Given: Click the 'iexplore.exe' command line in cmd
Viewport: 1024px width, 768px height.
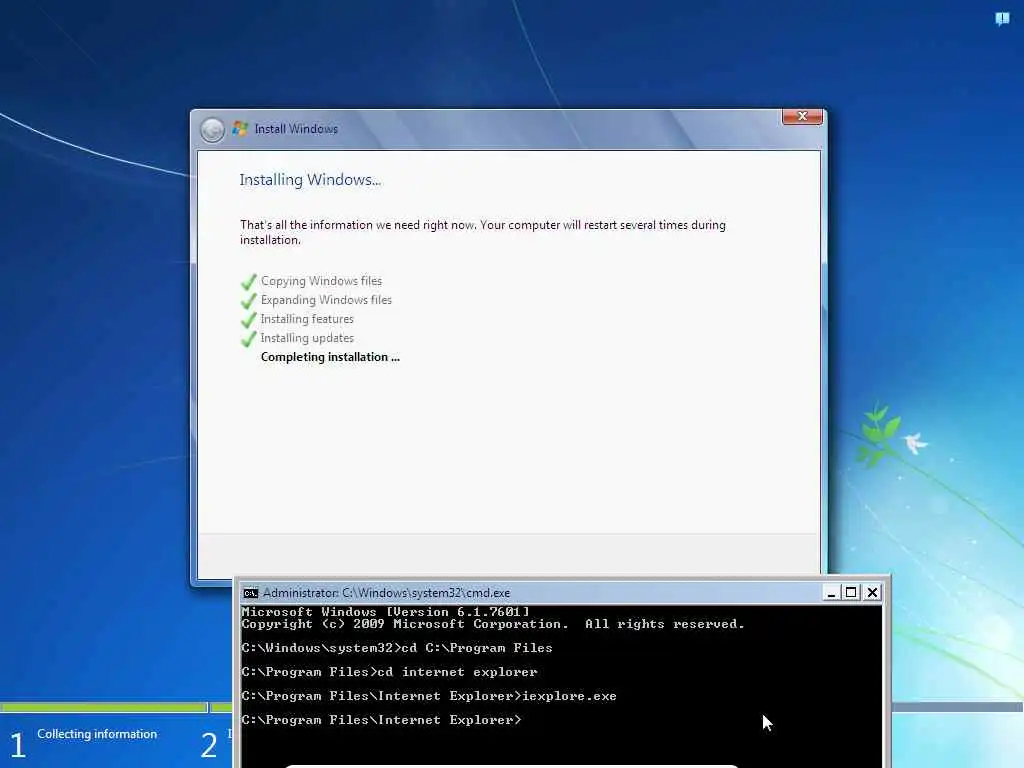Looking at the screenshot, I should tap(428, 696).
